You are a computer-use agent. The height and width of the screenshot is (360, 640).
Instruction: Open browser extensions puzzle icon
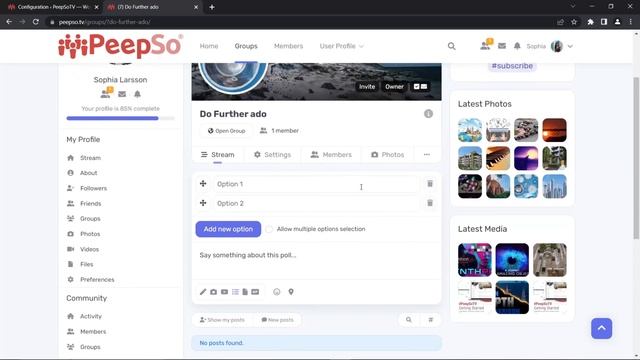(590, 22)
